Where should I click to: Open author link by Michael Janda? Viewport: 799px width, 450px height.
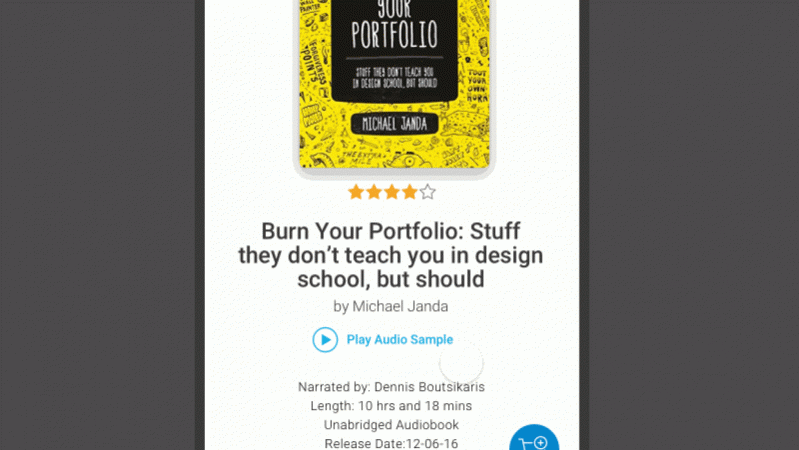tap(391, 306)
